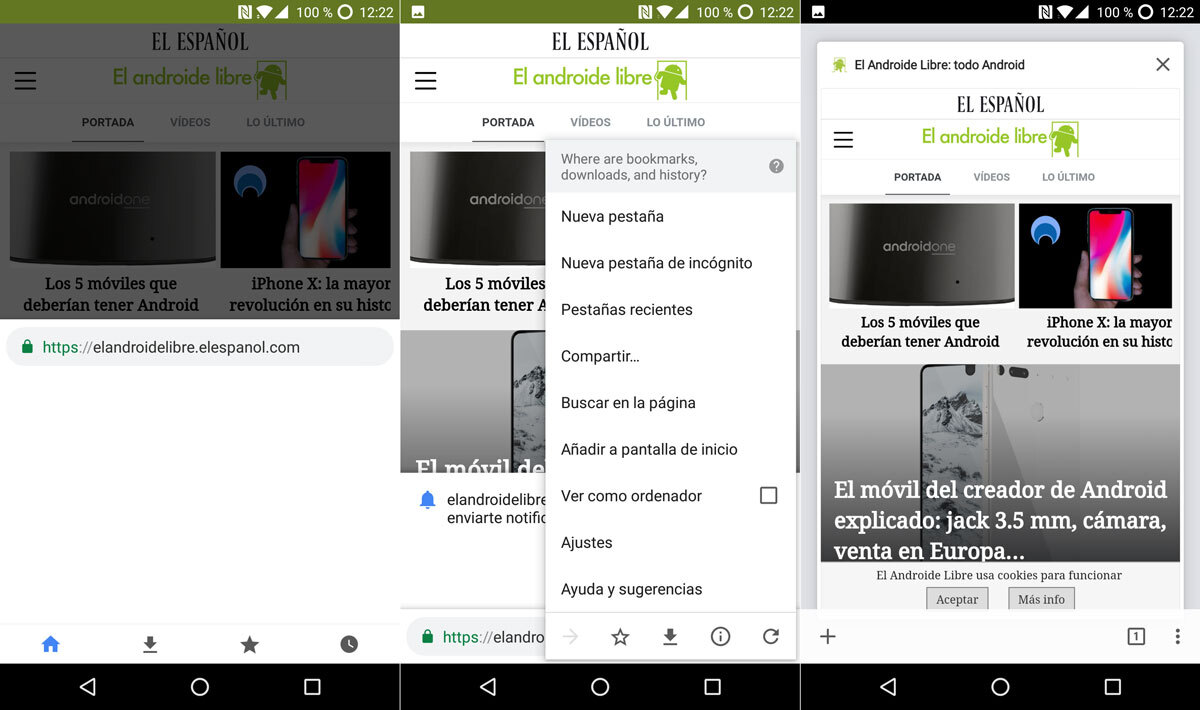The image size is (1200, 710).
Task: Tap the blue notification bell icon
Action: click(x=428, y=499)
